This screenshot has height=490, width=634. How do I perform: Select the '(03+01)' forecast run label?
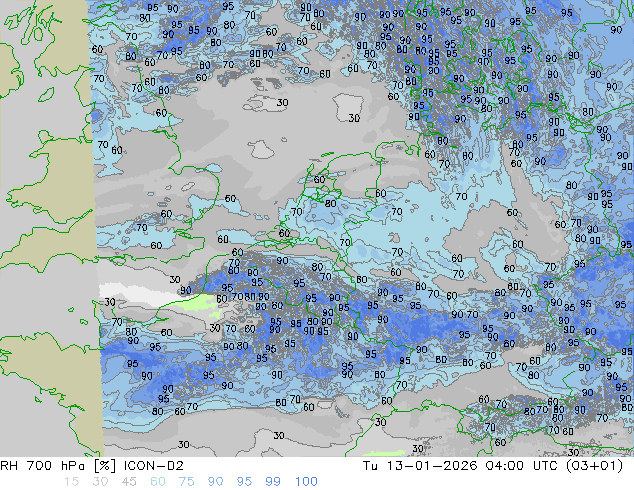pos(595,466)
